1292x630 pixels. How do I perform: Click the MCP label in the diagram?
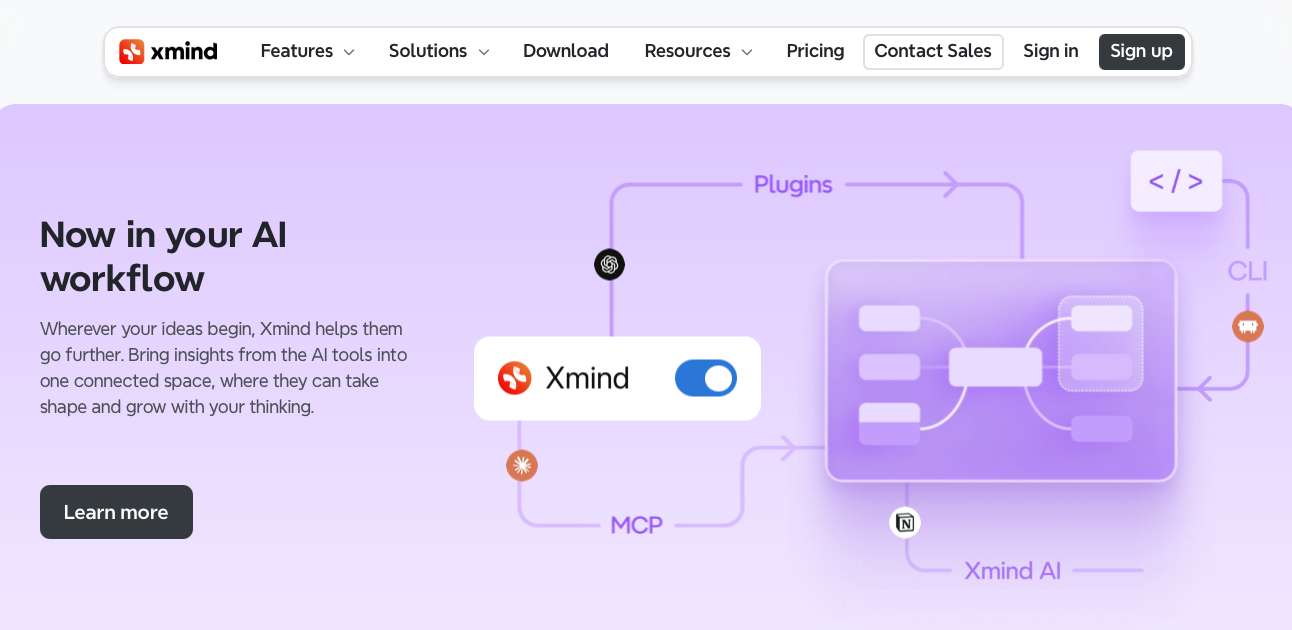[x=637, y=524]
